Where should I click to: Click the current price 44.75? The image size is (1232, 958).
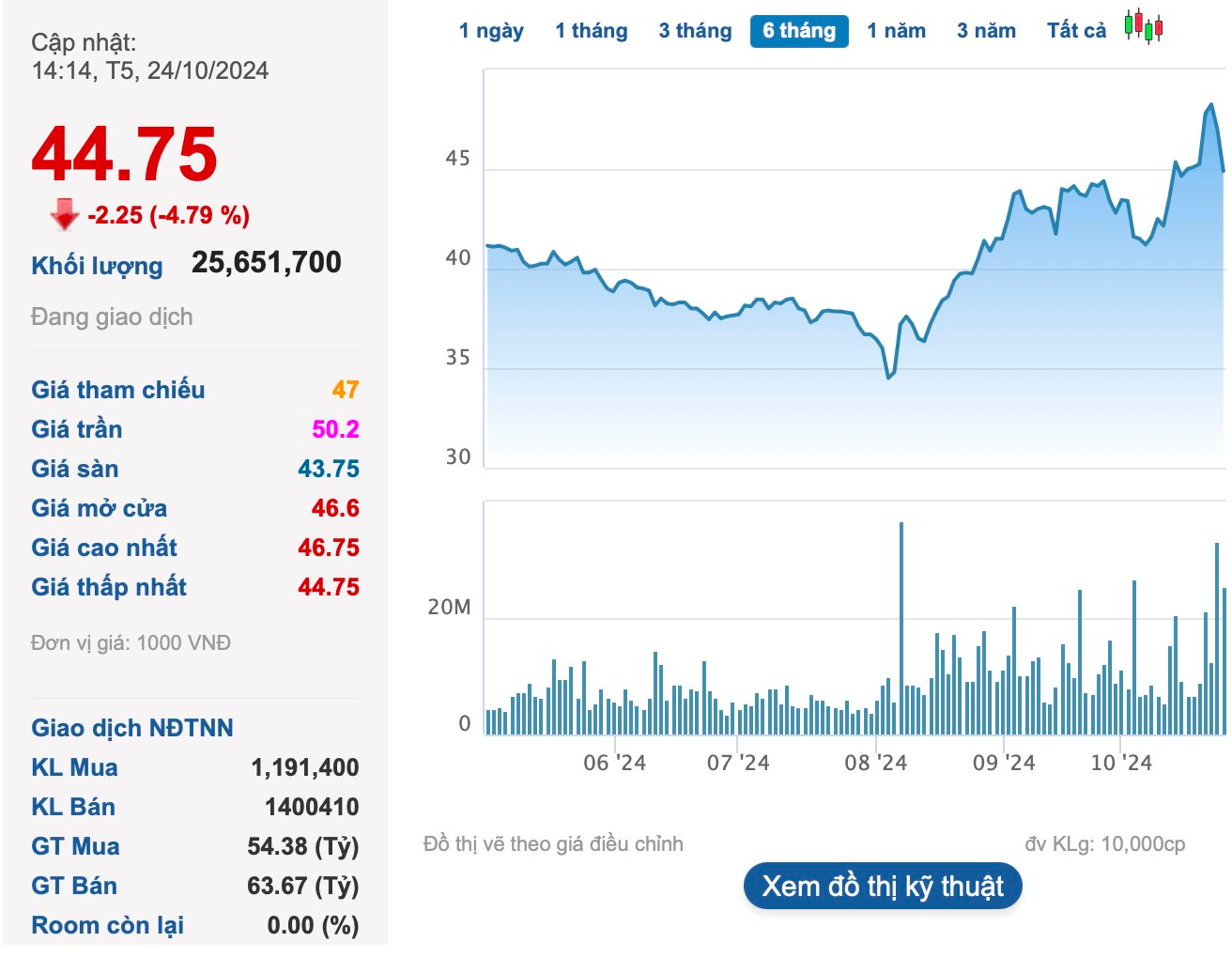[x=124, y=155]
